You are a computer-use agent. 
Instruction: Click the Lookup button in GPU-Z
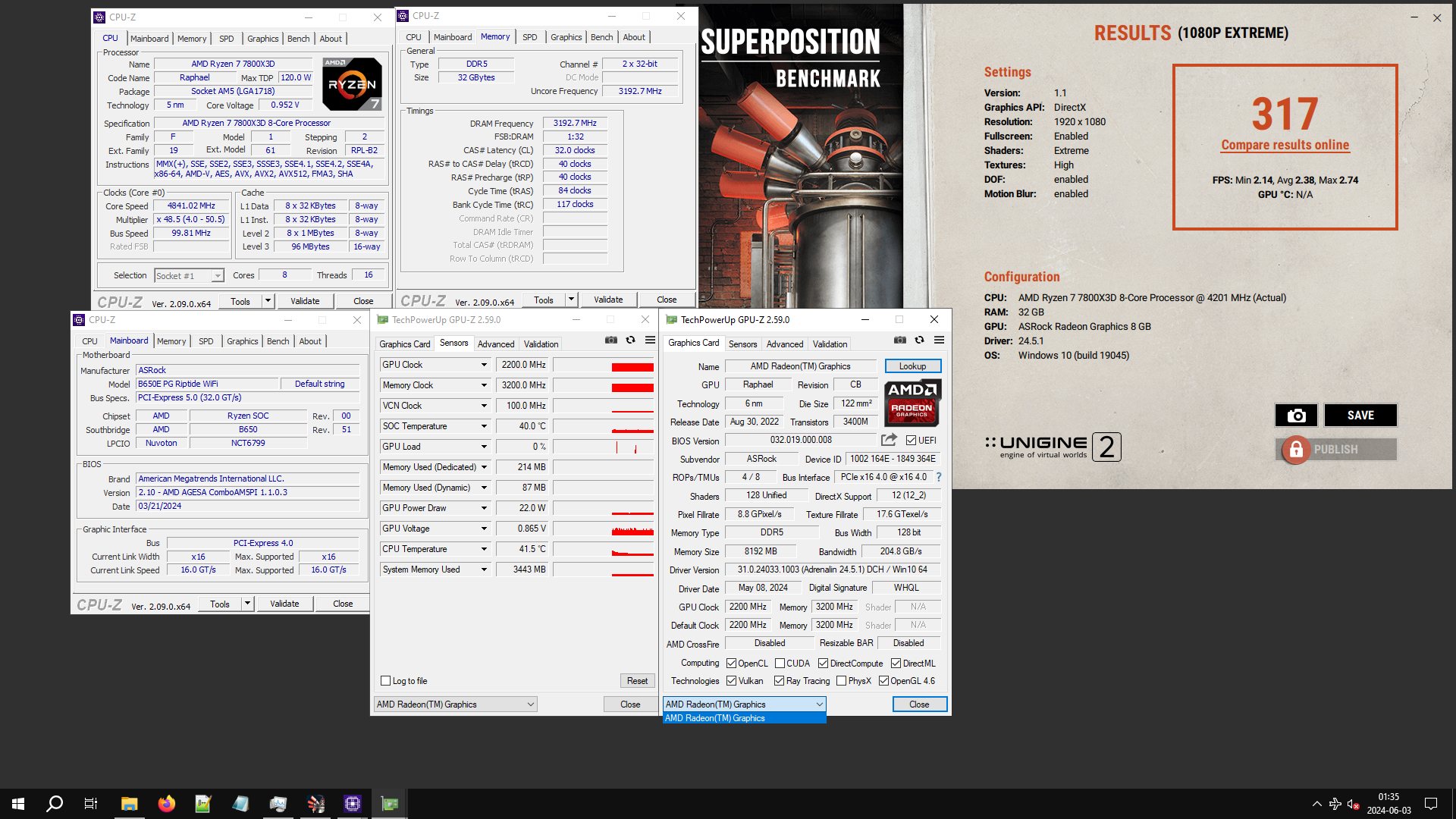(x=912, y=366)
